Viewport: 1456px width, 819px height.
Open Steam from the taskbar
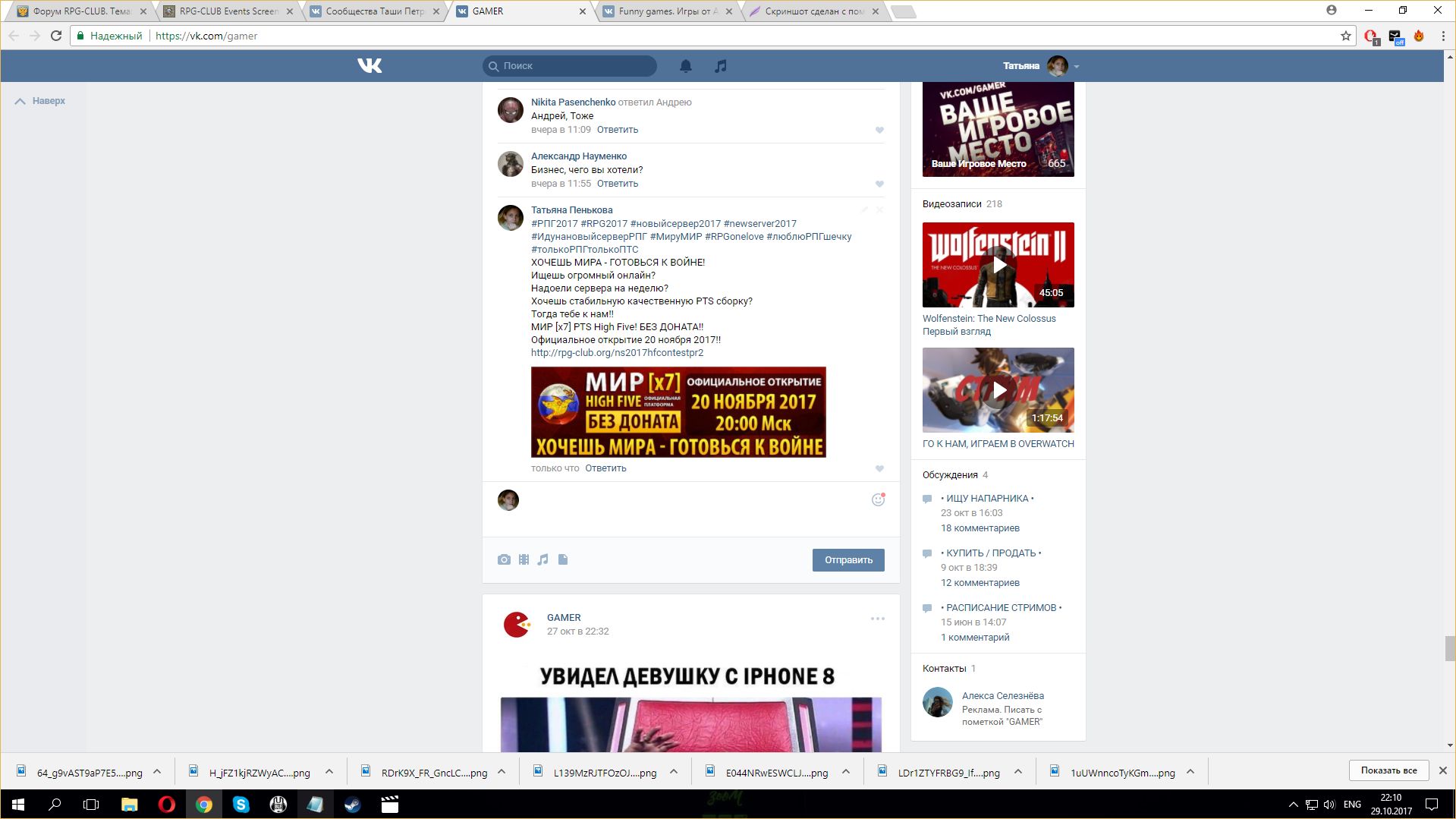(x=353, y=805)
